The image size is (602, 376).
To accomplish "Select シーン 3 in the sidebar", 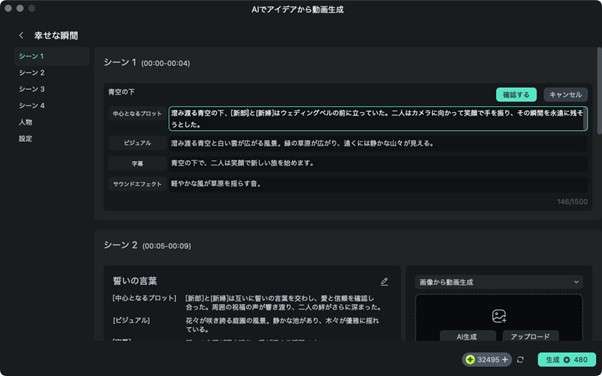I will tap(32, 89).
